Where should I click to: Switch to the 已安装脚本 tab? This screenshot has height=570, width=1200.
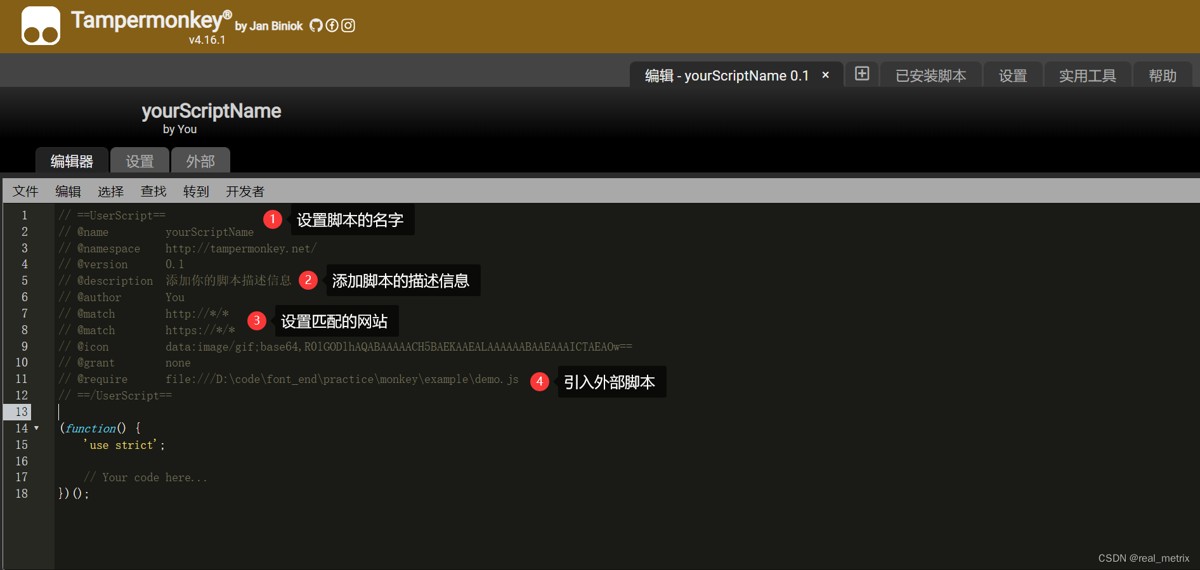(930, 75)
